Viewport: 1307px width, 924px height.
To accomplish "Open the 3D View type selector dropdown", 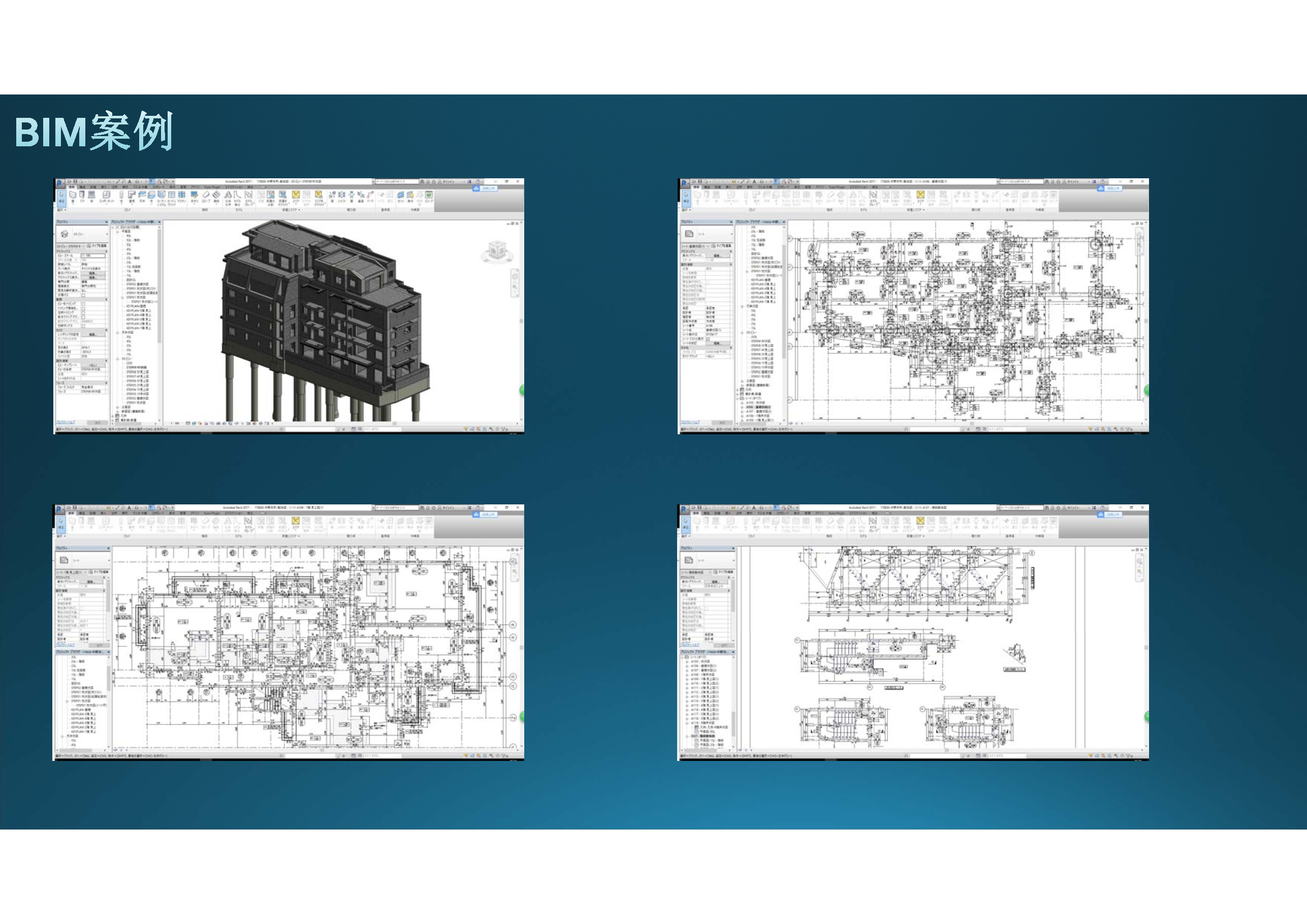I will (108, 235).
